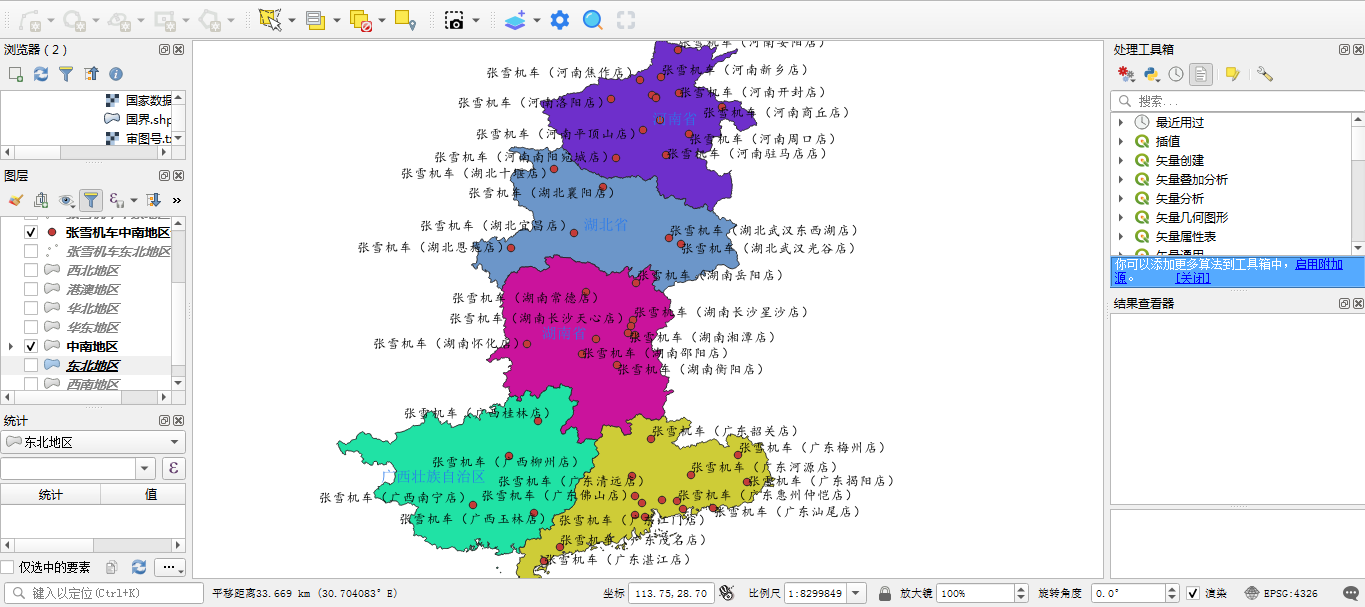This screenshot has height=607, width=1365.
Task: Select the 西南地区 layer
Action: [93, 384]
